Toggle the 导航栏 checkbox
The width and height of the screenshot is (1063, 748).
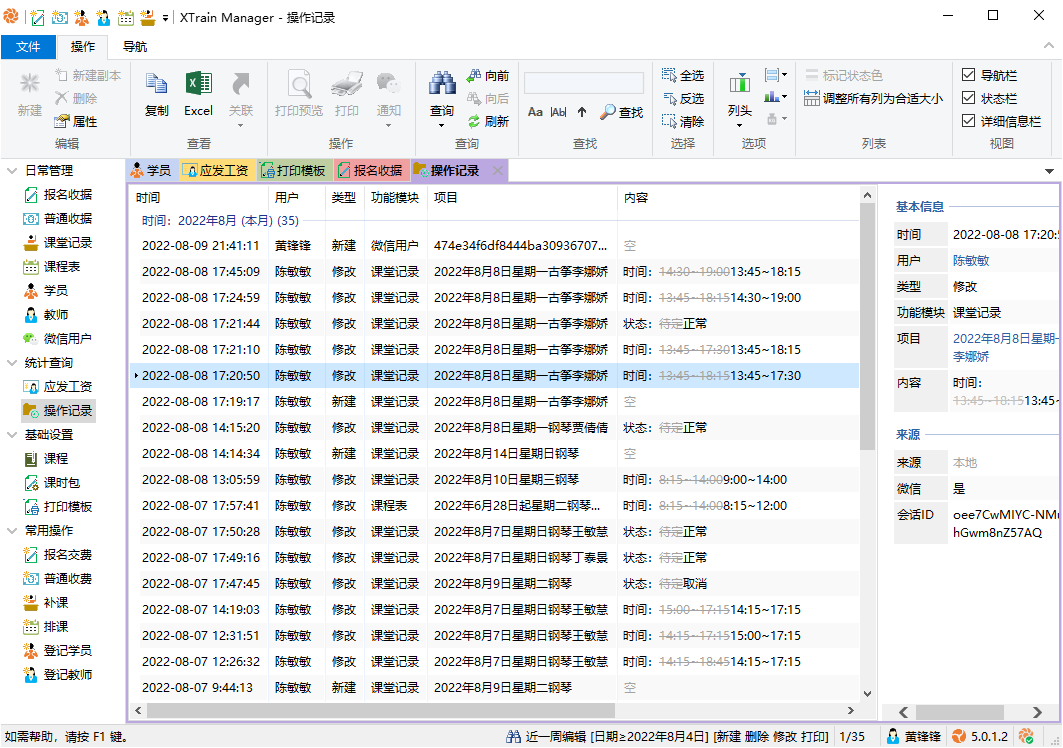[969, 75]
